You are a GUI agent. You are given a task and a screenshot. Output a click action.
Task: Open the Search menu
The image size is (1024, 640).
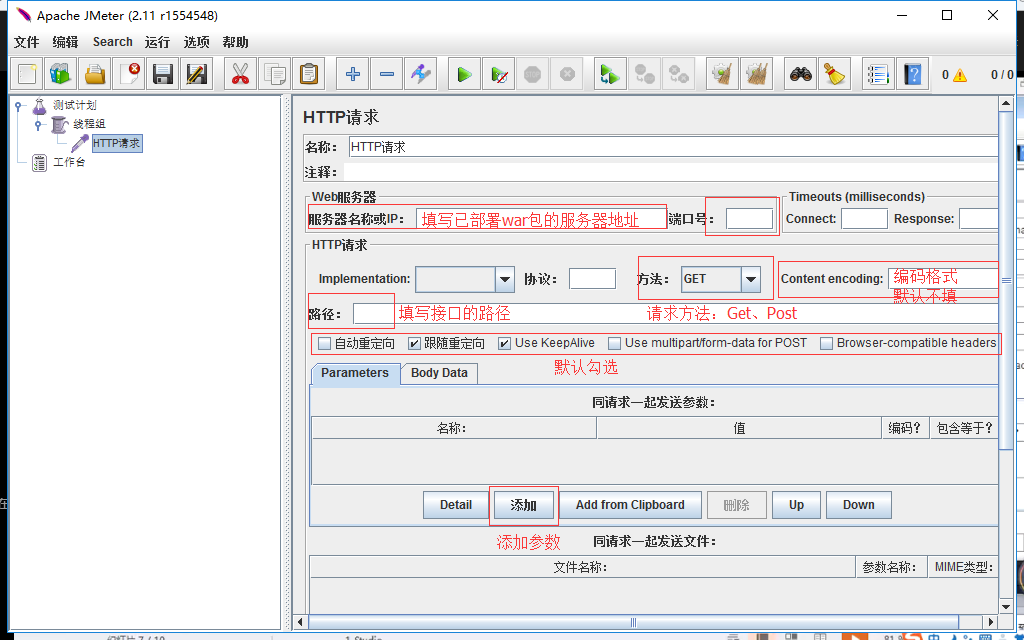click(112, 42)
